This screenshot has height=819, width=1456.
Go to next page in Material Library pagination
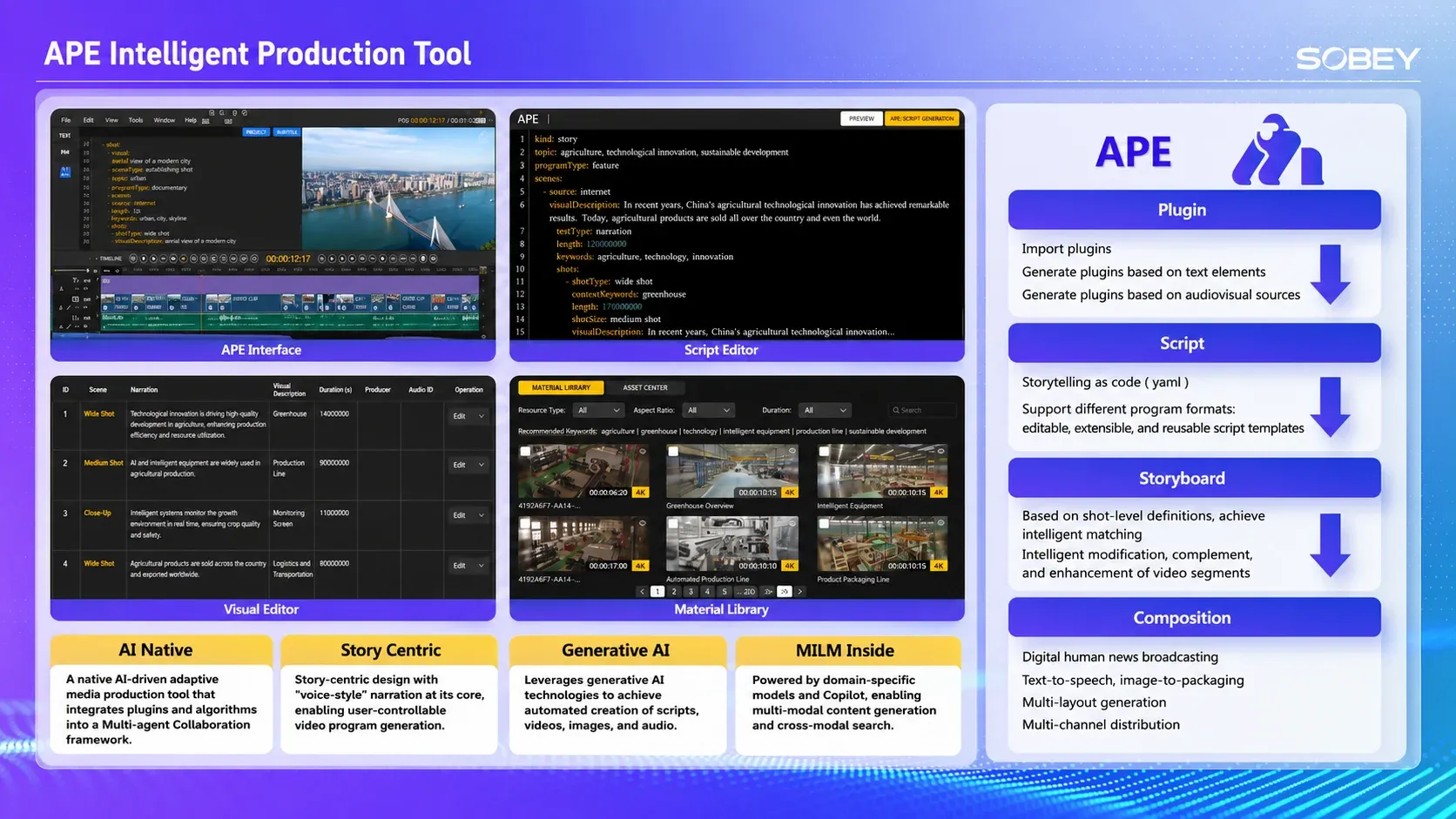pos(800,592)
